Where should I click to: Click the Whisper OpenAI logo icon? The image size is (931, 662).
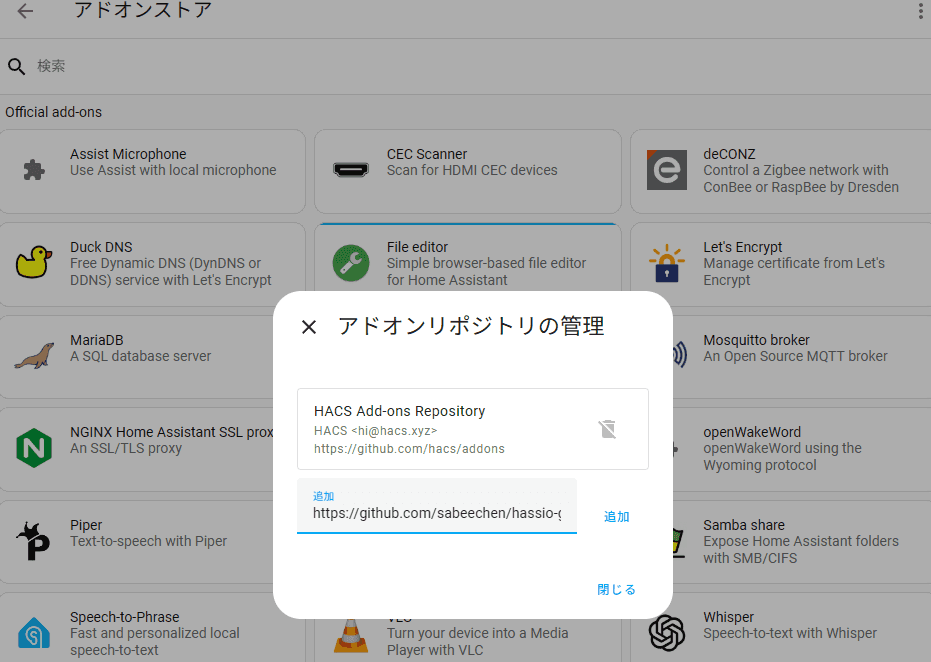(x=667, y=633)
